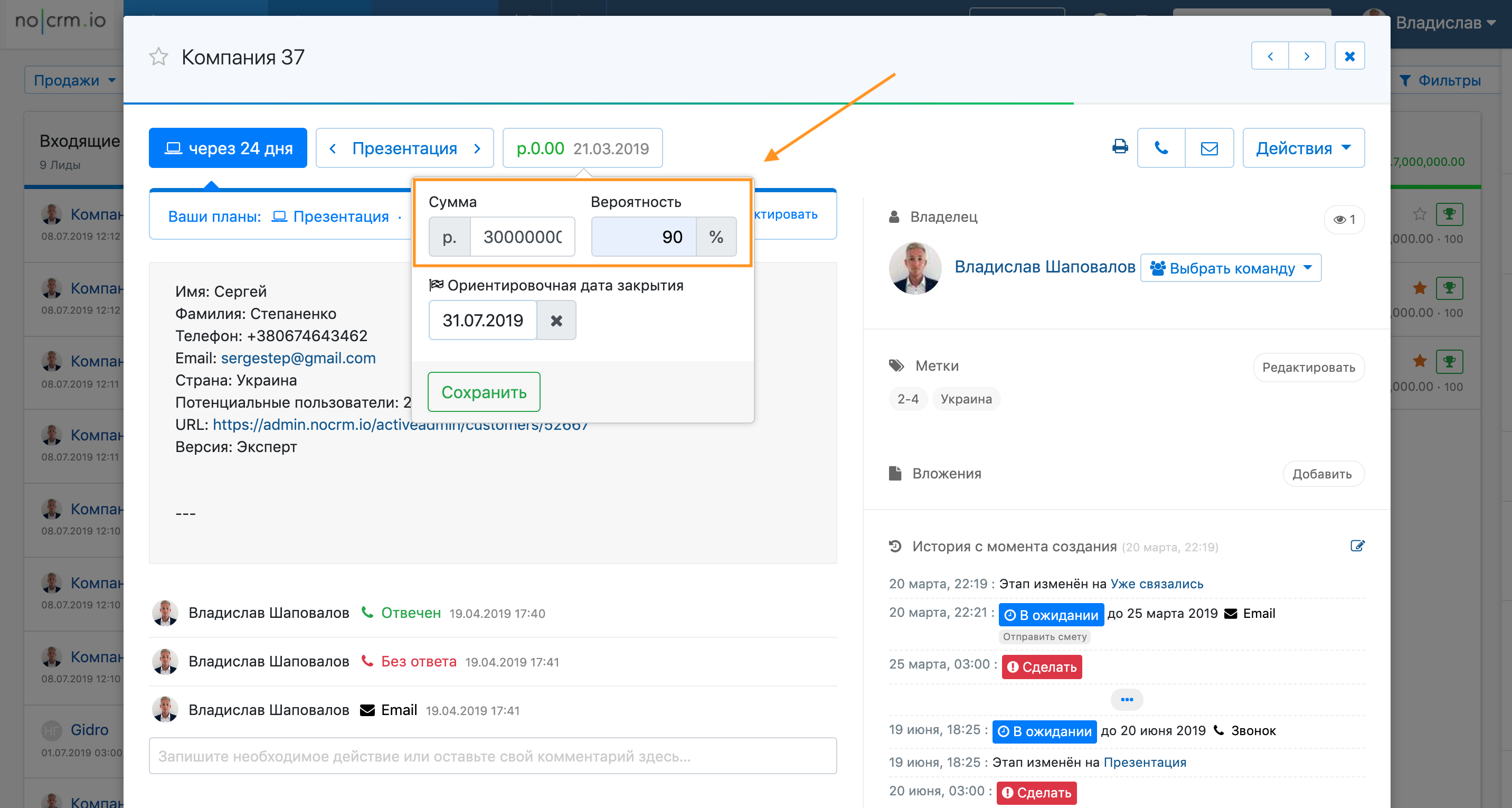The width and height of the screenshot is (1512, 808).
Task: Open the Действия dropdown
Action: pyautogui.click(x=1302, y=148)
